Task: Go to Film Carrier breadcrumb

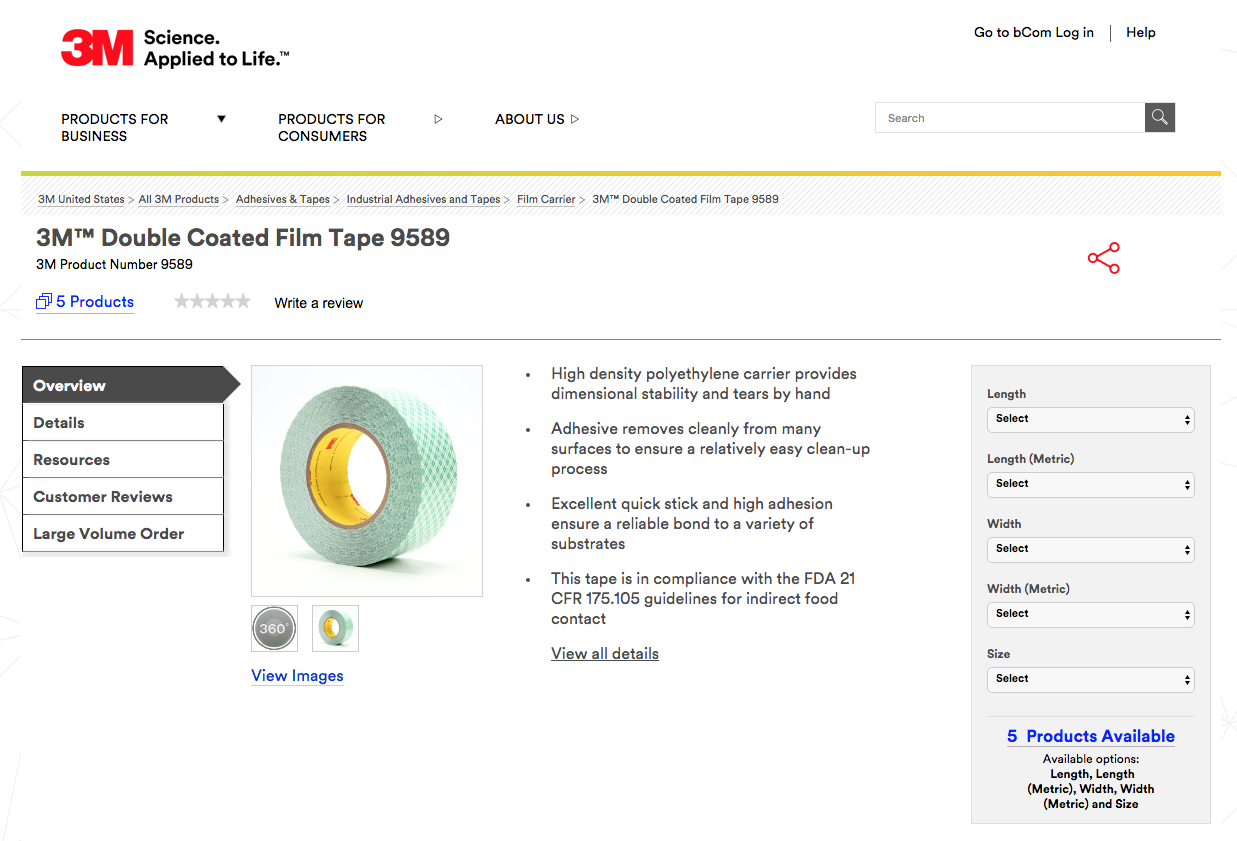Action: [x=546, y=199]
